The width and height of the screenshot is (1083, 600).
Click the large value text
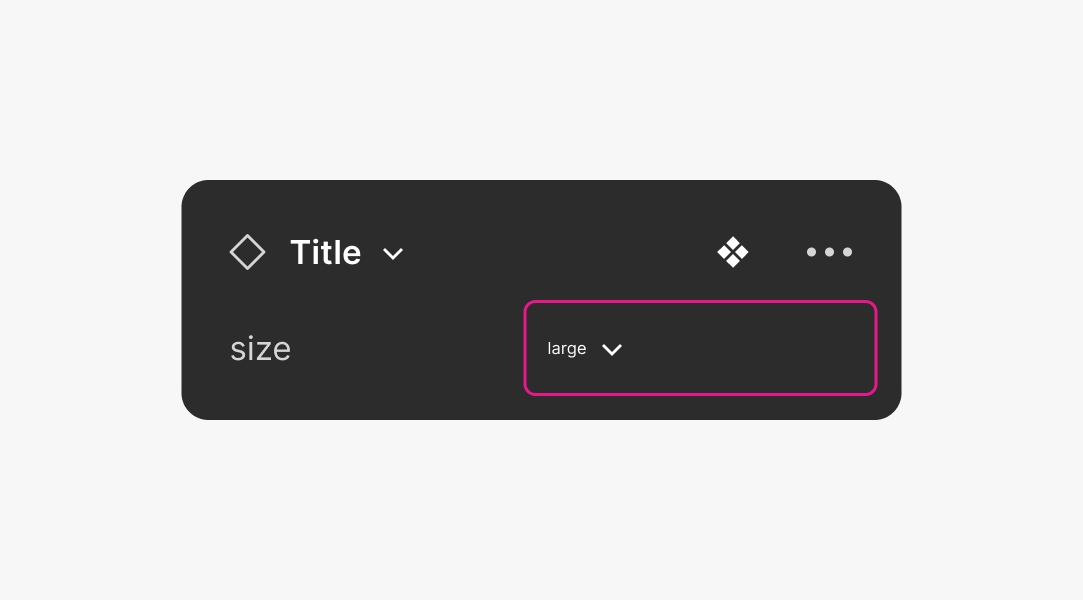[x=566, y=349]
